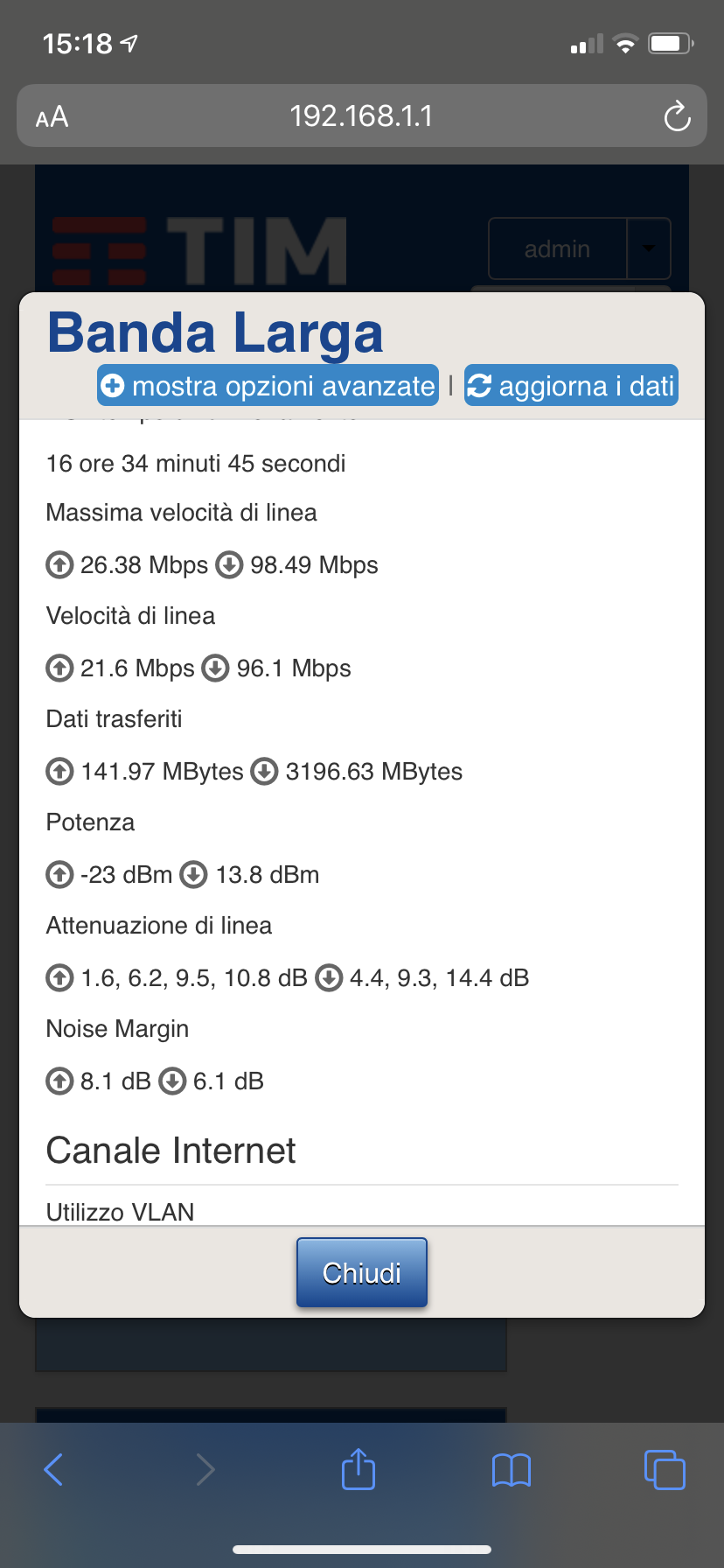Close the dialog with Chiudi button

(x=362, y=1272)
